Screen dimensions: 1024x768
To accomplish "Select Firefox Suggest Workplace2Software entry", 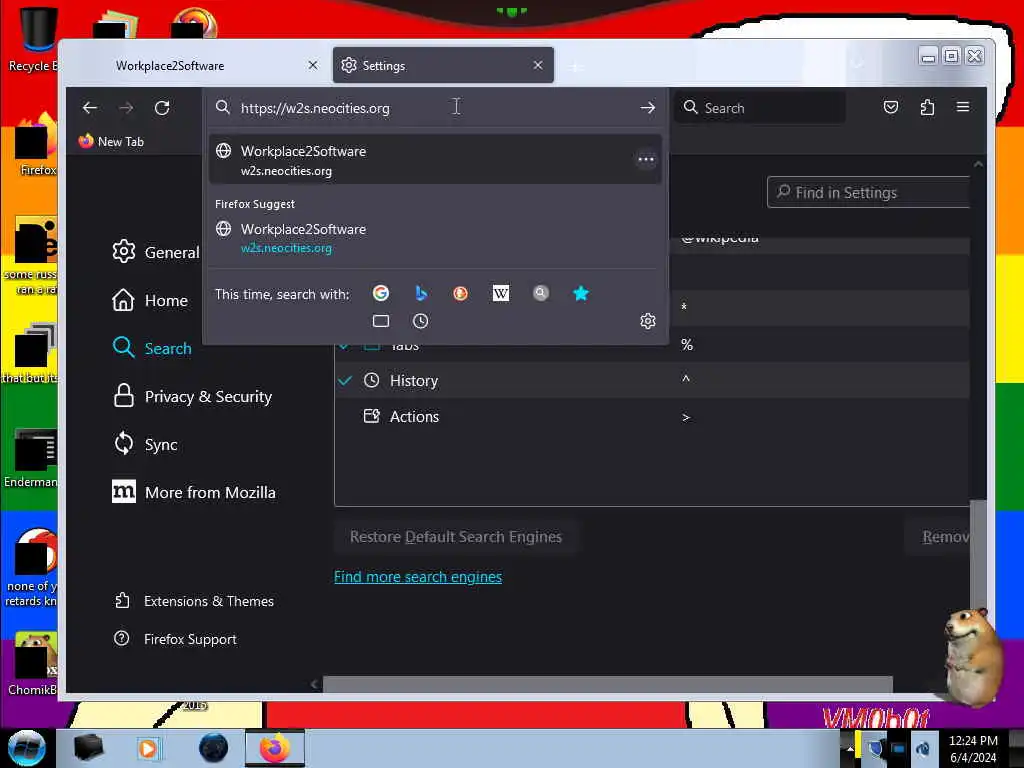I will [x=435, y=238].
